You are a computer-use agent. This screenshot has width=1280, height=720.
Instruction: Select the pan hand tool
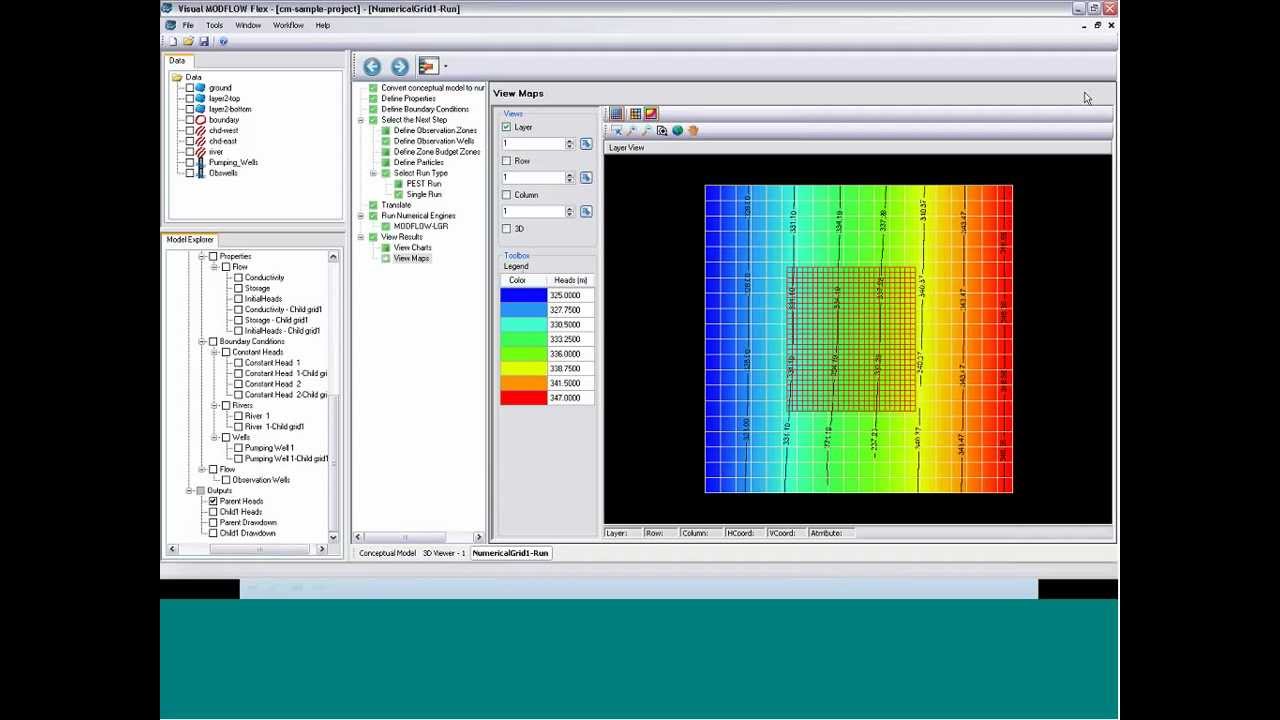[x=693, y=131]
